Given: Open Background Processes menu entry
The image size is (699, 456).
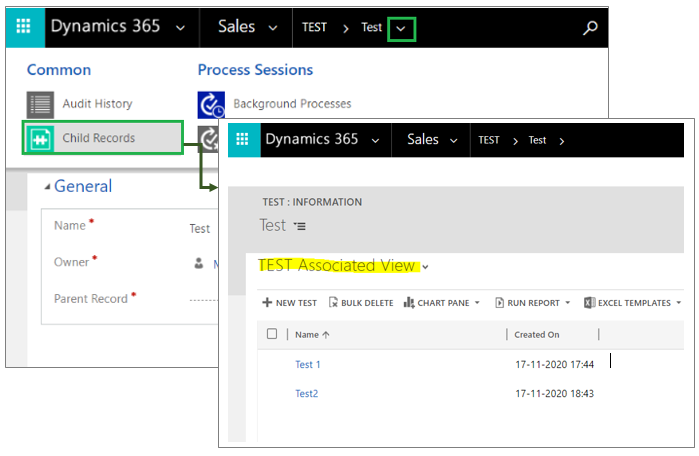Looking at the screenshot, I should (x=292, y=104).
